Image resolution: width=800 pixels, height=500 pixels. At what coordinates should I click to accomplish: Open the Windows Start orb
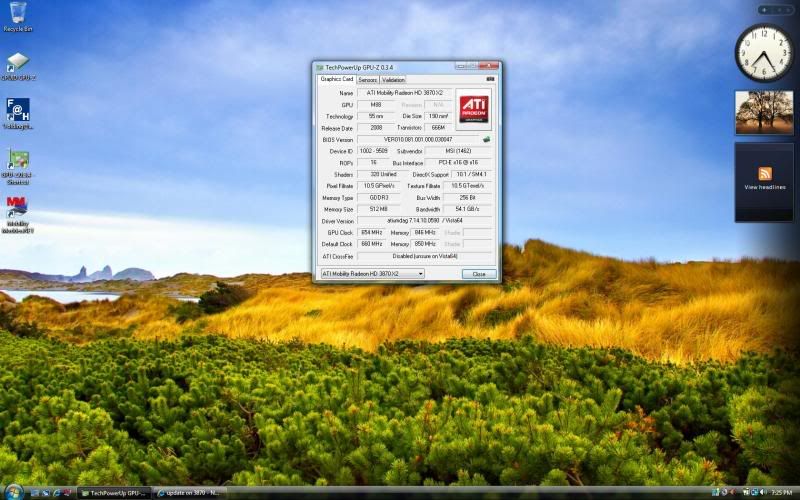point(14,492)
